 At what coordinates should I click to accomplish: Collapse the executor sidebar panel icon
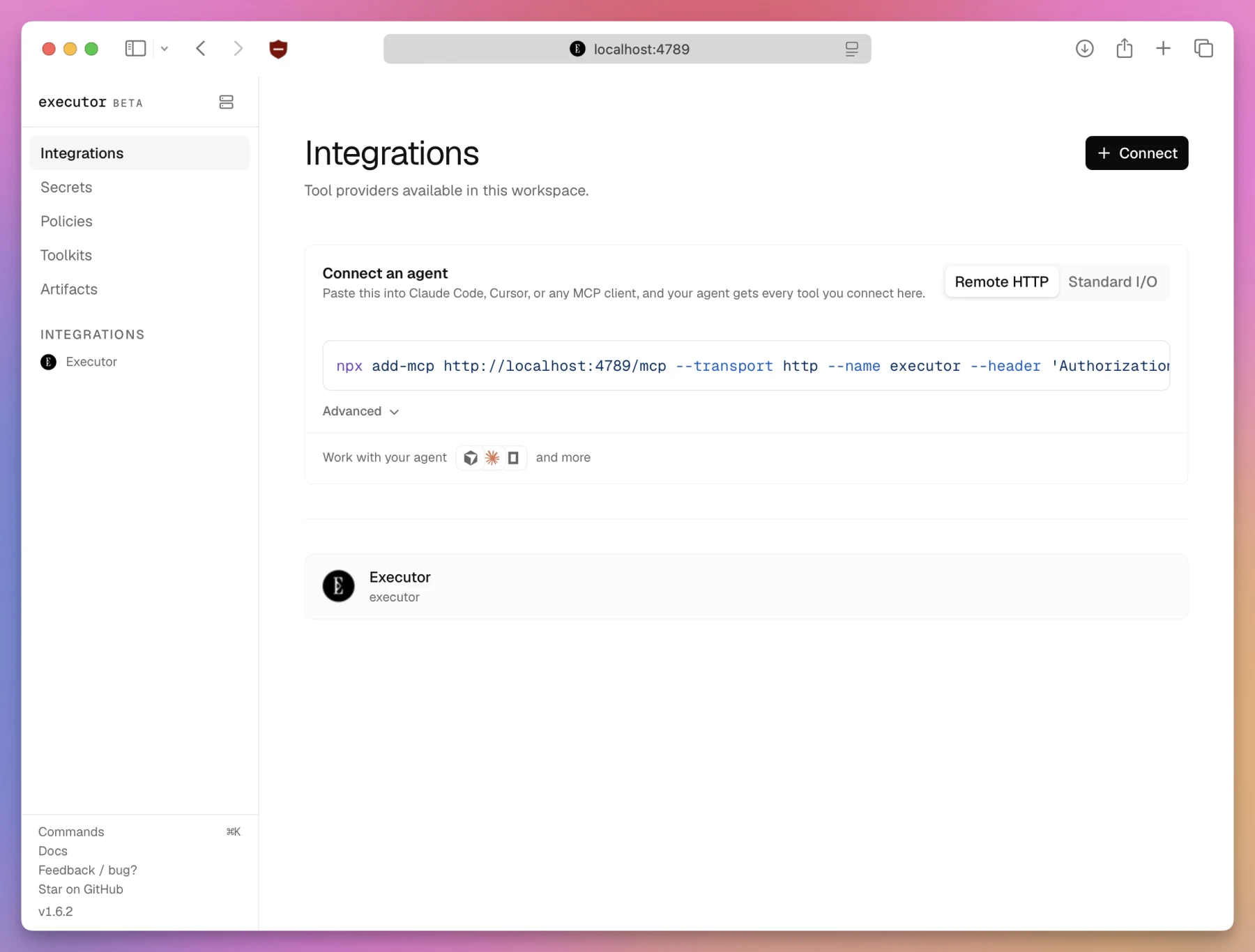[x=226, y=102]
